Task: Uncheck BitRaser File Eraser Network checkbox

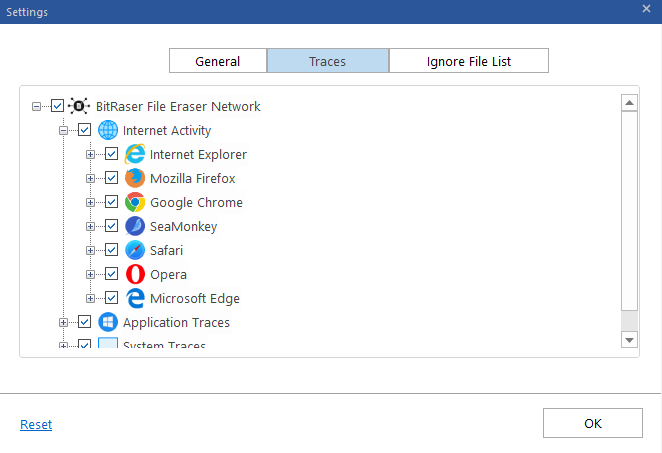Action: [x=57, y=106]
